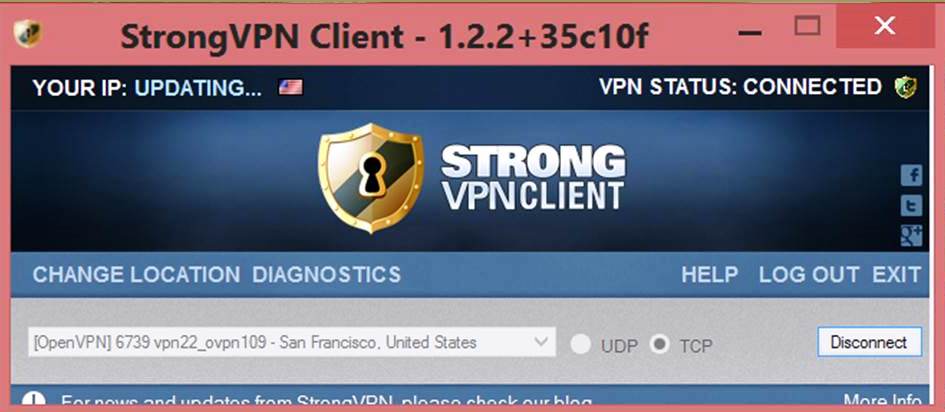Click the large gold shield logo

point(370,178)
